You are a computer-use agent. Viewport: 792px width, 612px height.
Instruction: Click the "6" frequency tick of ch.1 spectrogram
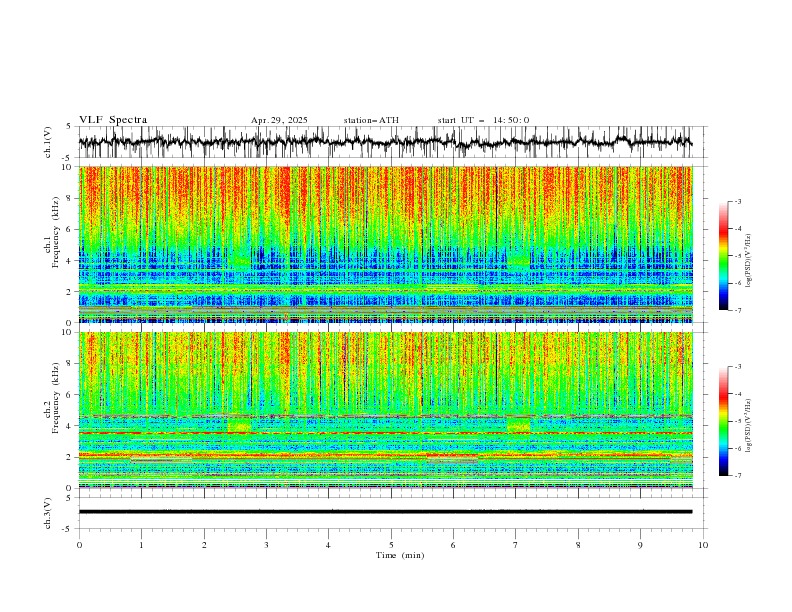pos(70,229)
